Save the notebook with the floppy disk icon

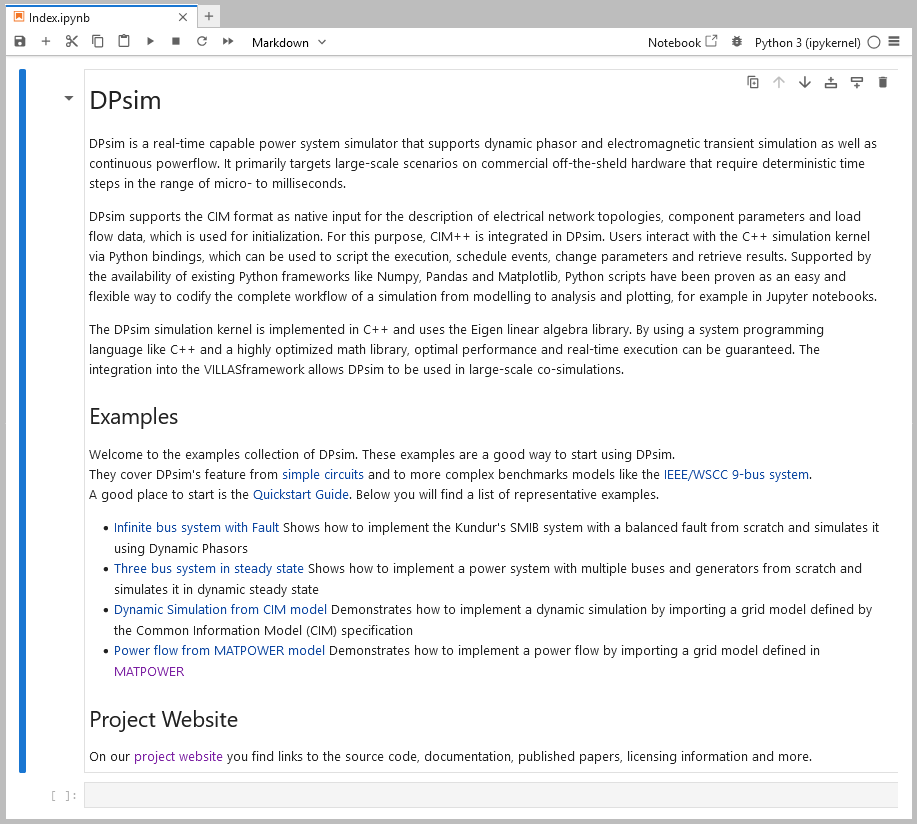click(20, 42)
